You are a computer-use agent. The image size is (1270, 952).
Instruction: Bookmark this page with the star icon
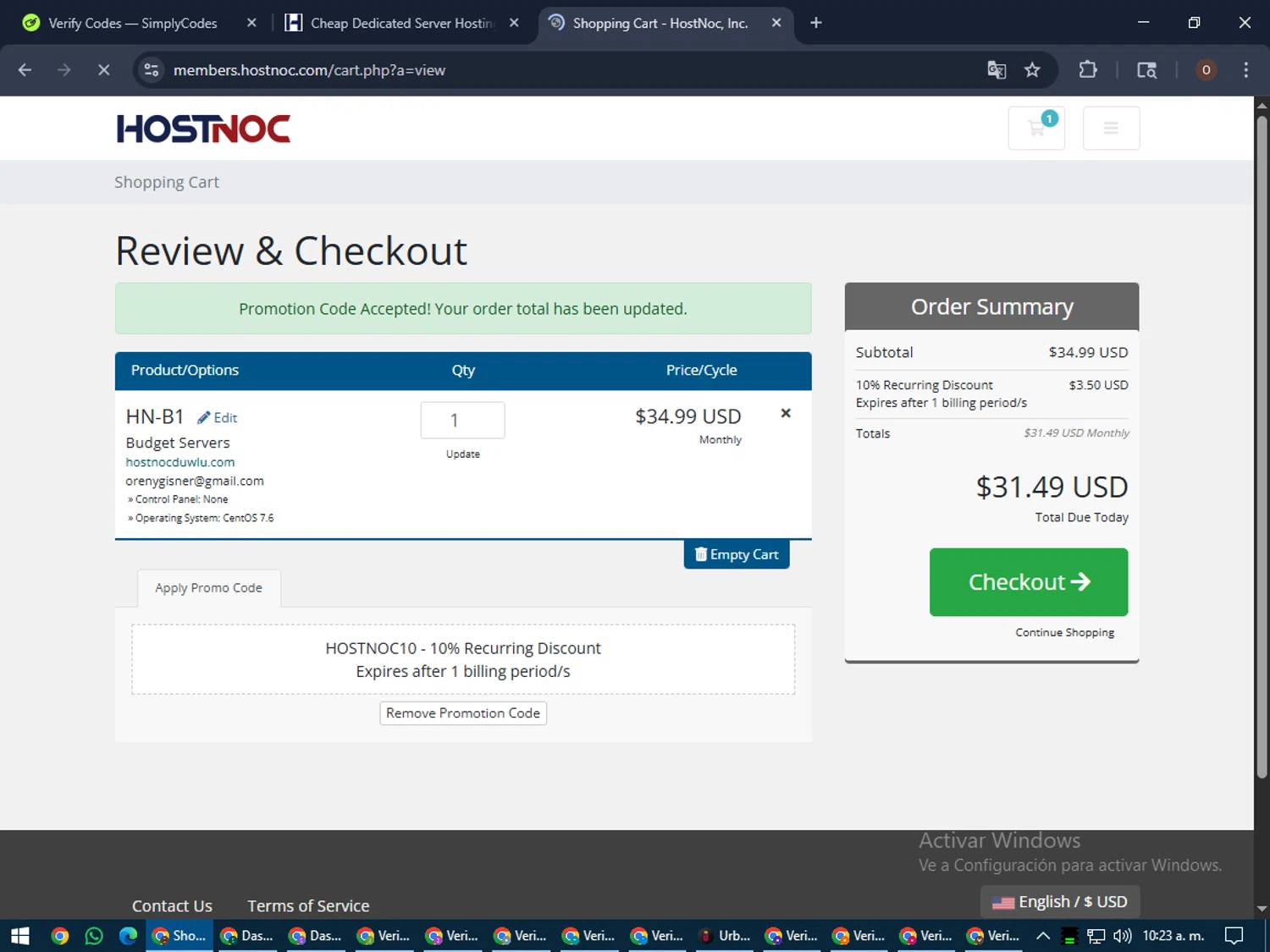pyautogui.click(x=1032, y=70)
